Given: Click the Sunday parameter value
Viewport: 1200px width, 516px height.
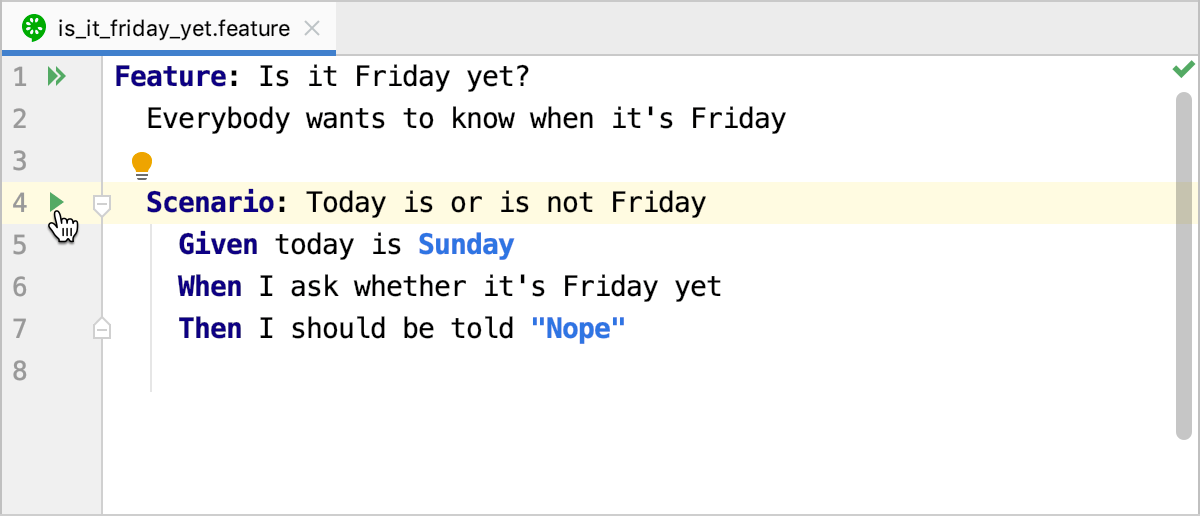Looking at the screenshot, I should pyautogui.click(x=466, y=245).
